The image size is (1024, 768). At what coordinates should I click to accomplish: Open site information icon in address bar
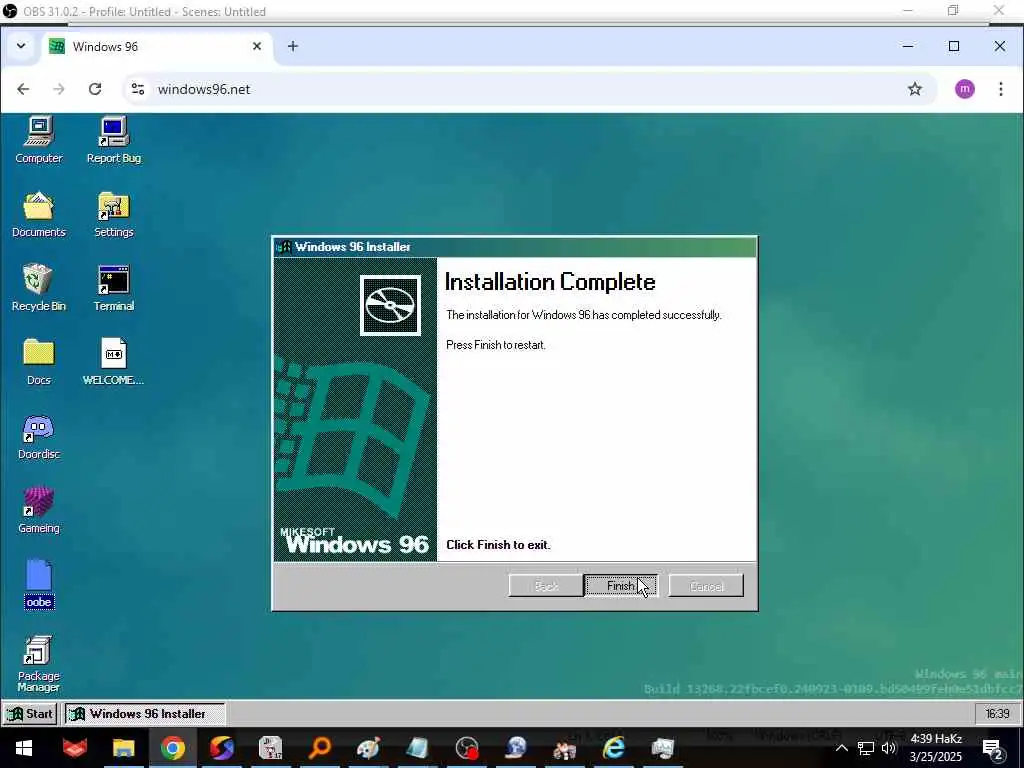click(138, 89)
